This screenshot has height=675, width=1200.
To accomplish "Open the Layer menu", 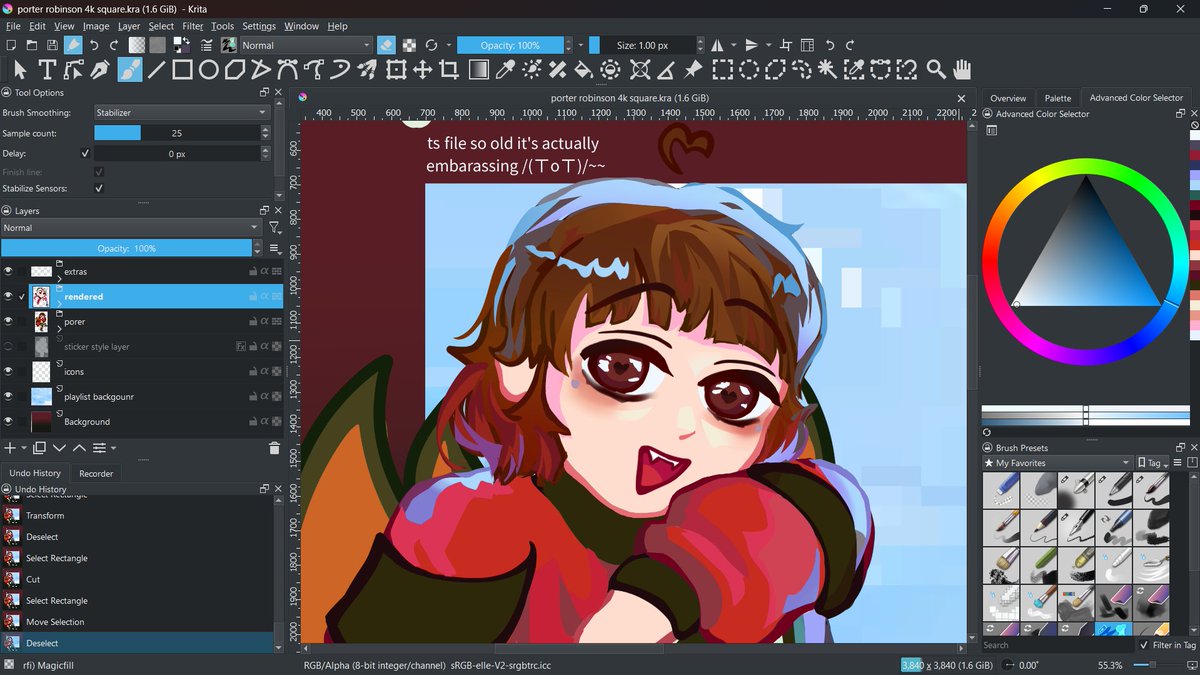I will coord(129,26).
